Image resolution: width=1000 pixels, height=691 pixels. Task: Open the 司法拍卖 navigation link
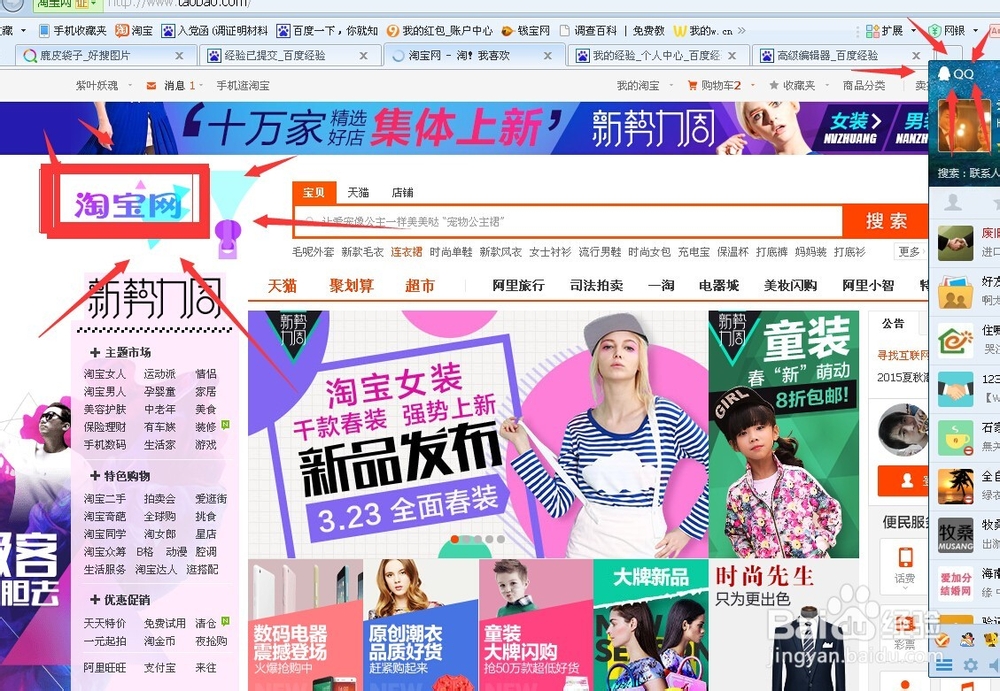596,285
